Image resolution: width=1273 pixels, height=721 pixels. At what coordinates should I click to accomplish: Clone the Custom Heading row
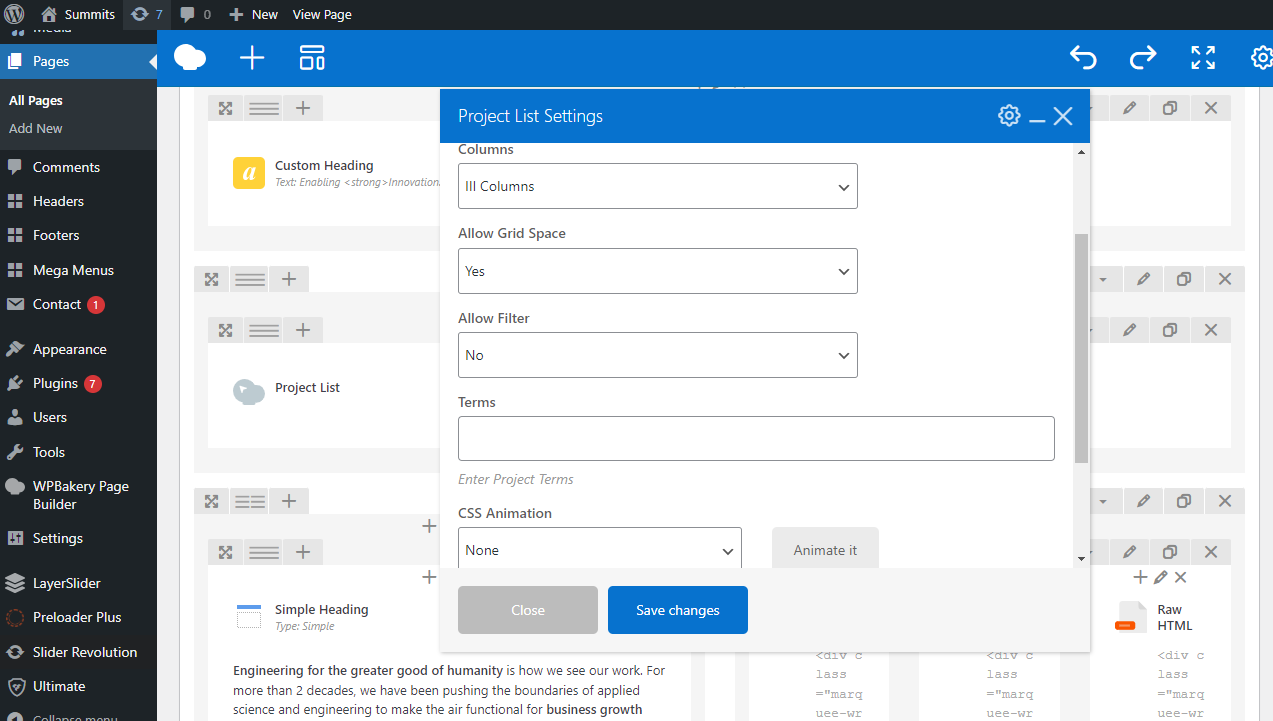tap(1170, 108)
